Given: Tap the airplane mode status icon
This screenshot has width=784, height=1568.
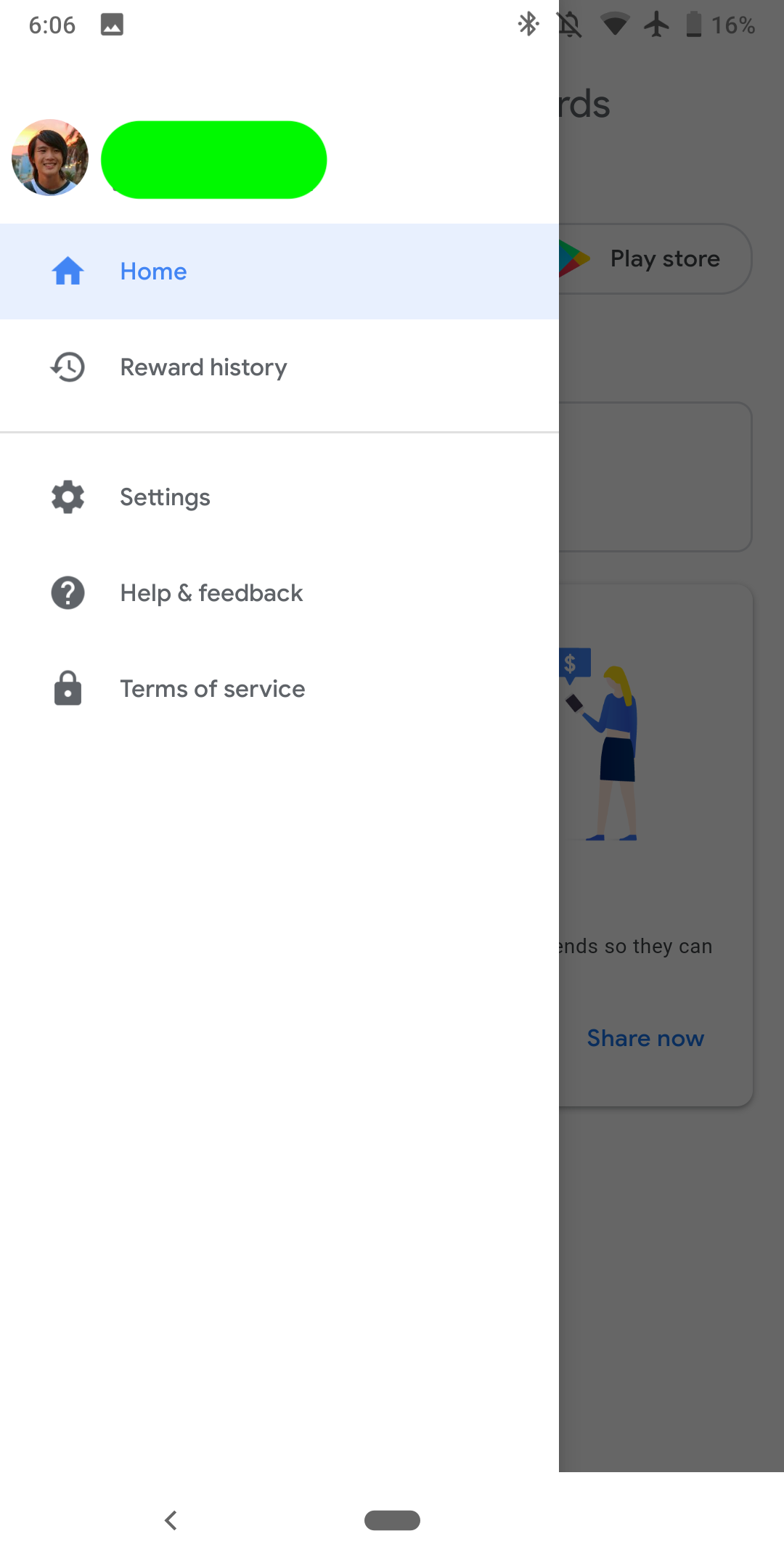Looking at the screenshot, I should tap(657, 25).
